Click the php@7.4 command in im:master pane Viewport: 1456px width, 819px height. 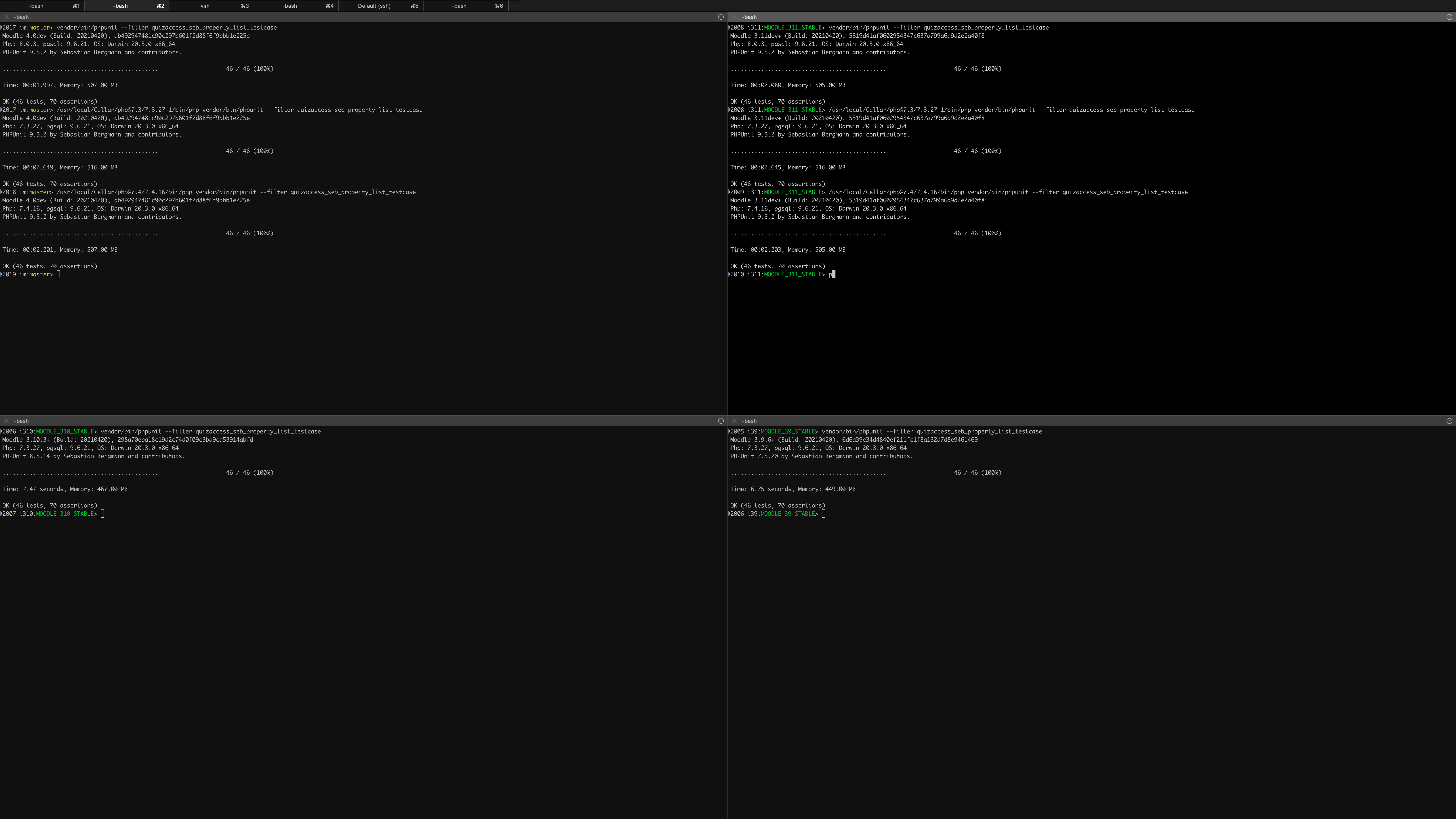pyautogui.click(x=236, y=192)
